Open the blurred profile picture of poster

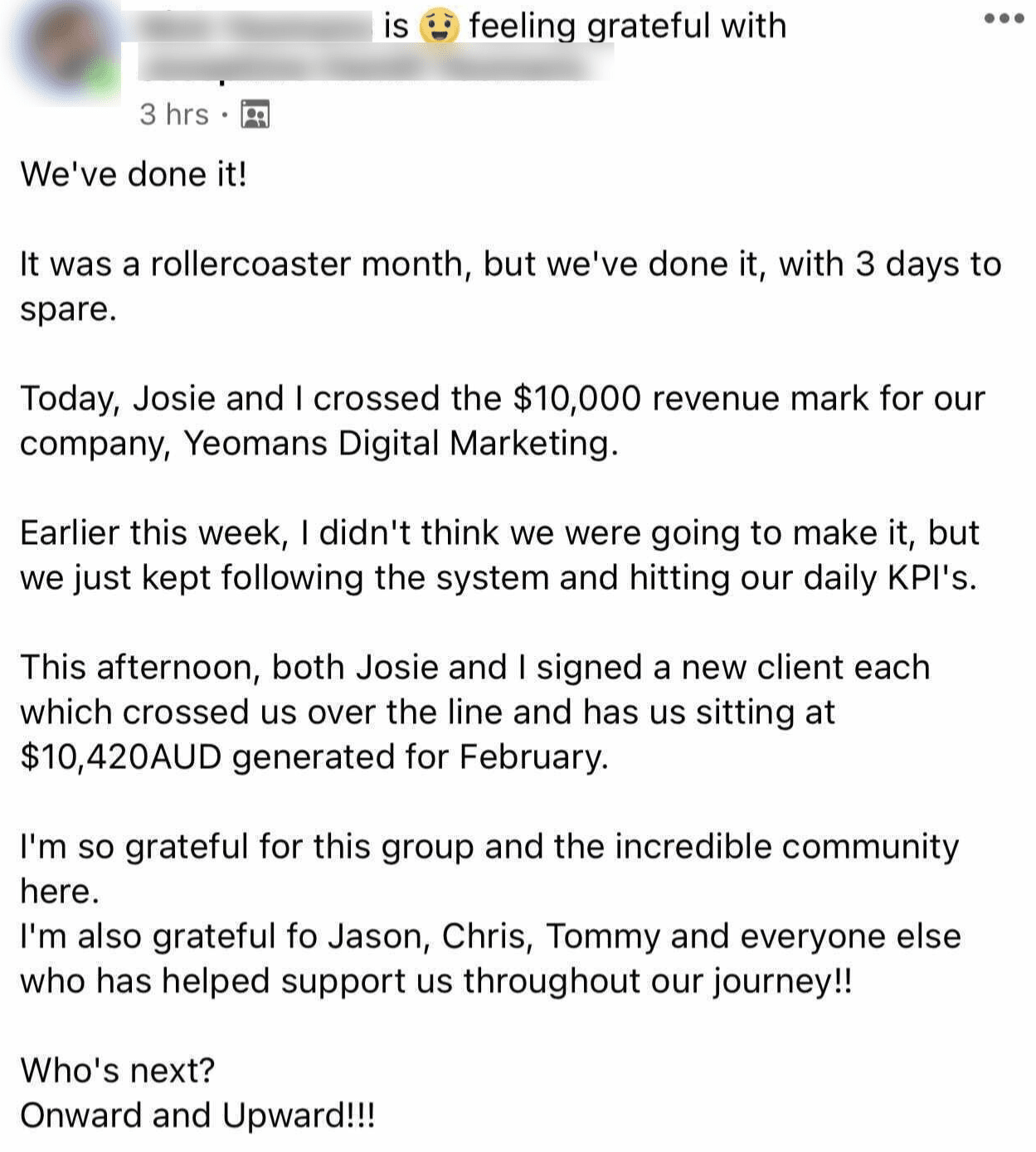click(x=66, y=47)
